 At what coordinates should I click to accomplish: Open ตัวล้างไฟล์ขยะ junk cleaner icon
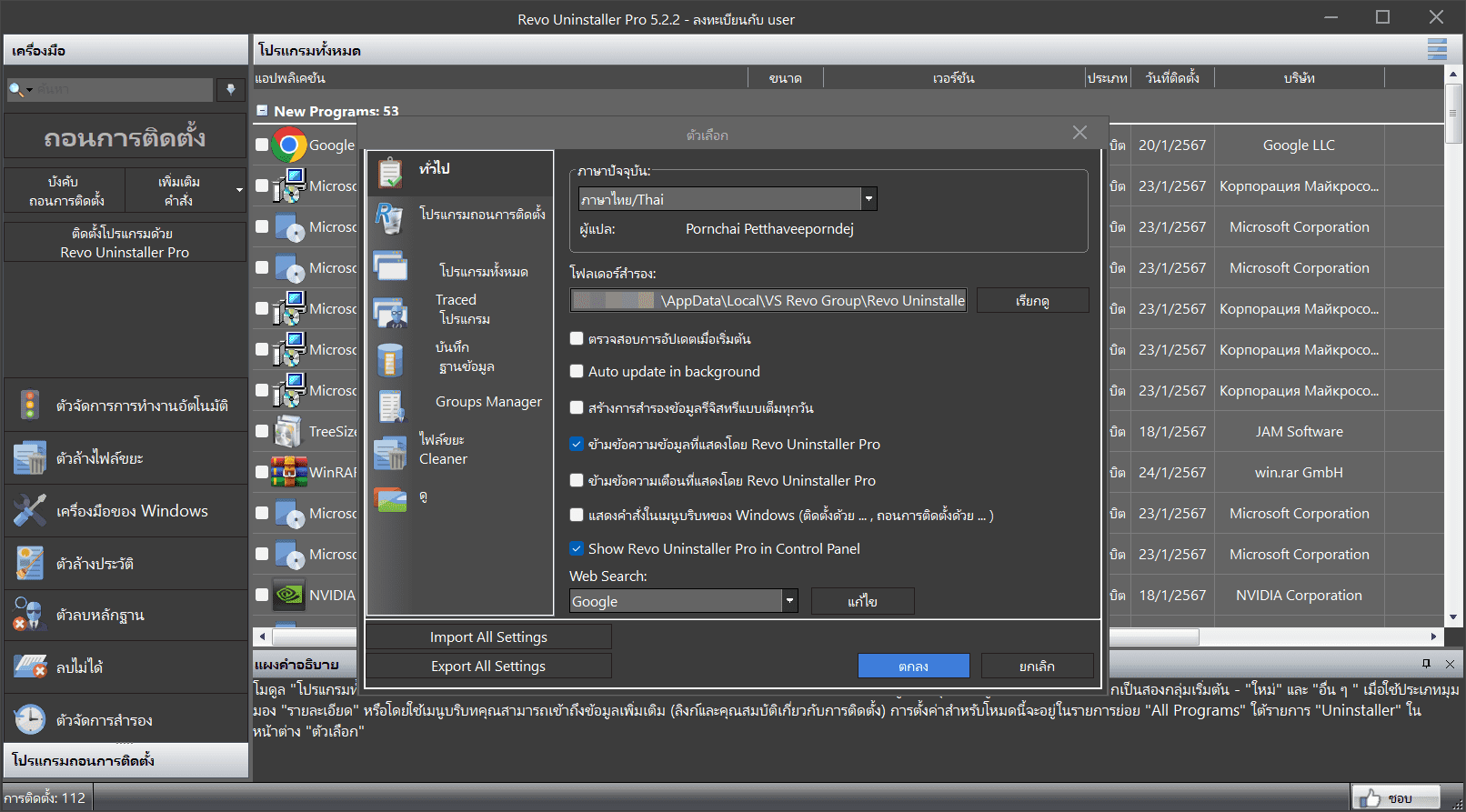point(29,457)
